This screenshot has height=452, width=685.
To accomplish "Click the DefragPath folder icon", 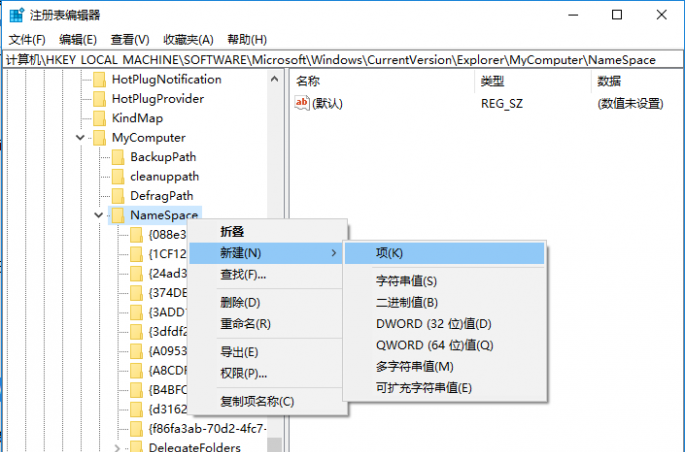I will 118,196.
